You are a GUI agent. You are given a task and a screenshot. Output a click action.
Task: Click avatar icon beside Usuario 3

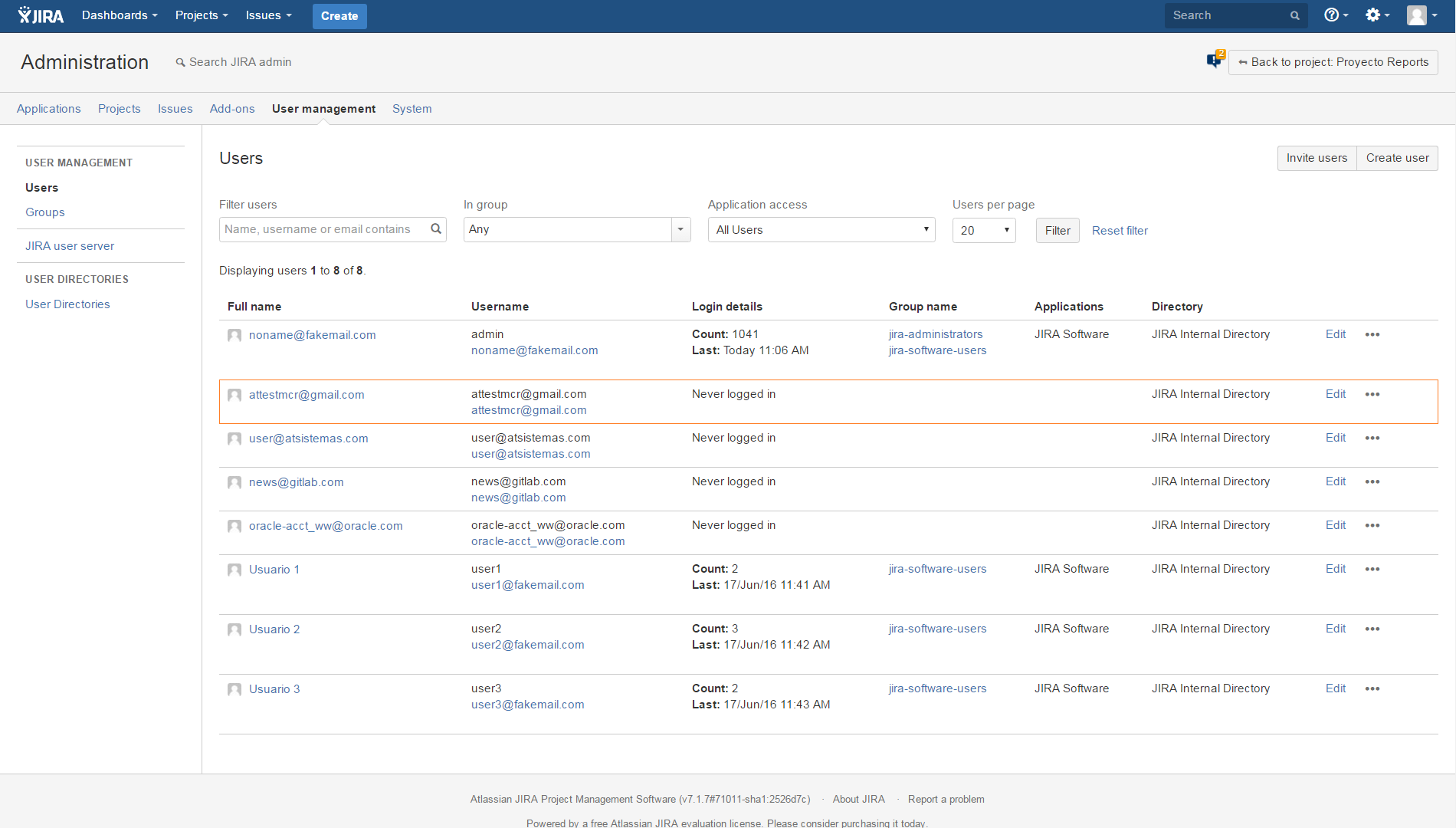[234, 689]
